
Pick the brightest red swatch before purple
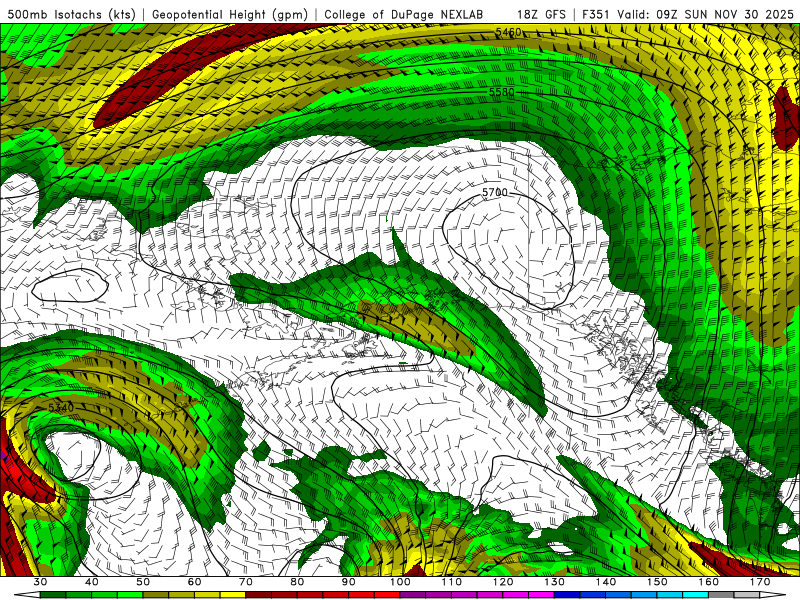[387, 595]
